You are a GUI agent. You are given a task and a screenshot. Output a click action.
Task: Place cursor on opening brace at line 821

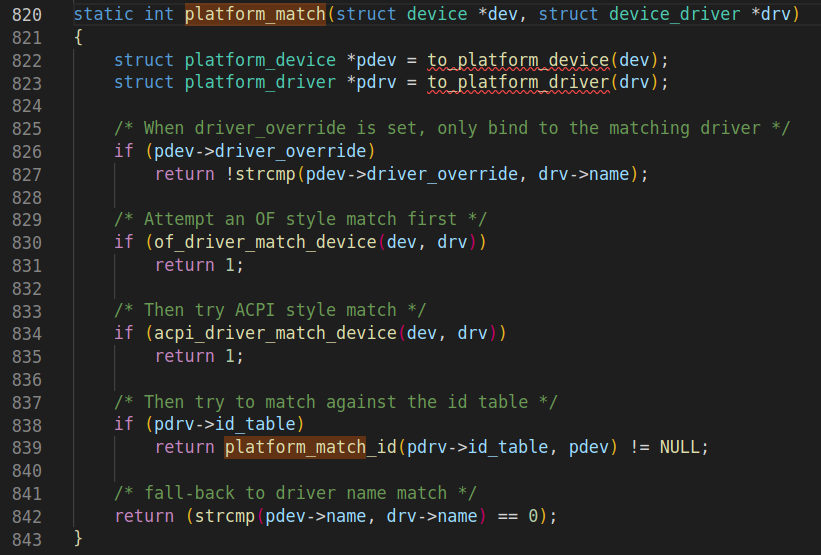79,37
